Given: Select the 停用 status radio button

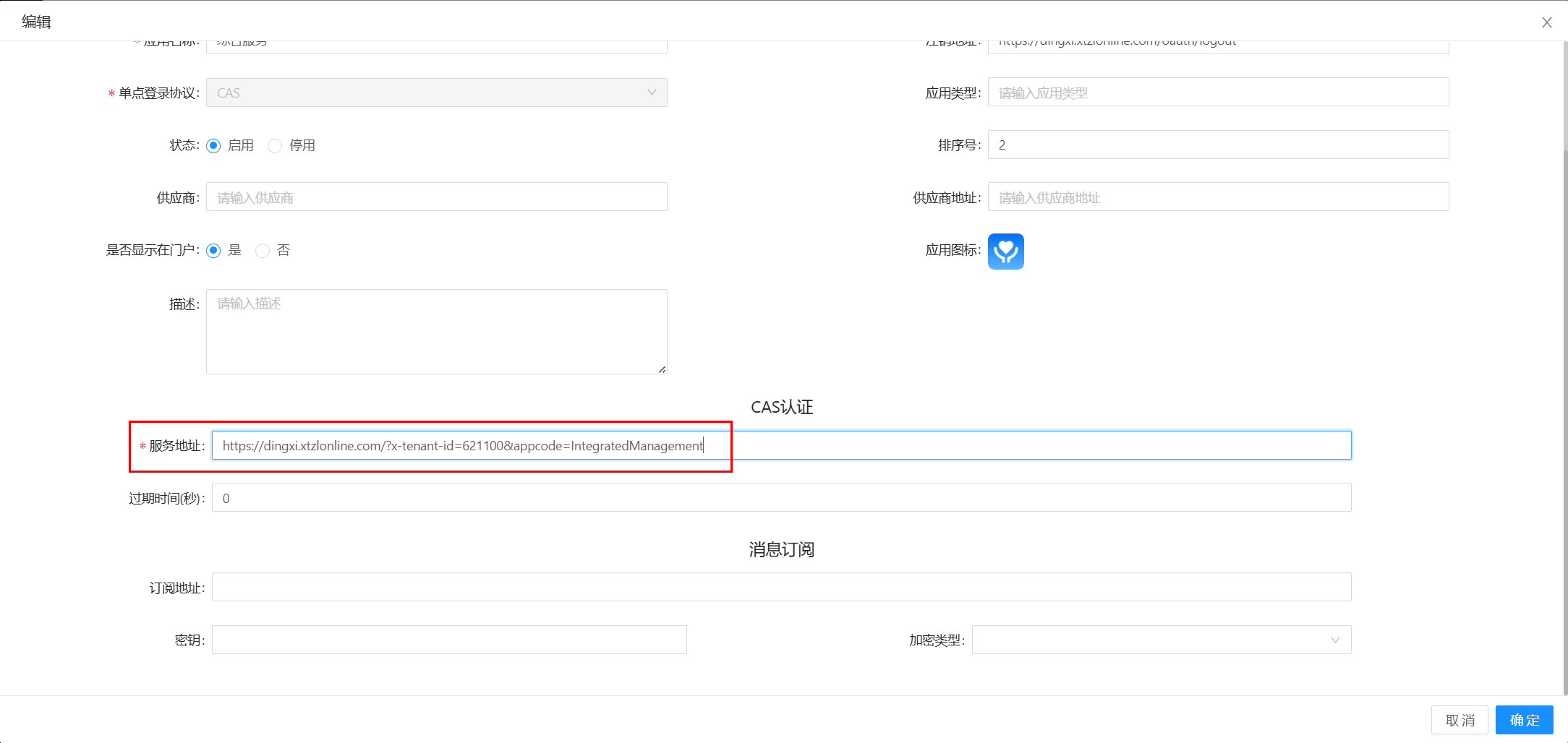Looking at the screenshot, I should pyautogui.click(x=275, y=146).
